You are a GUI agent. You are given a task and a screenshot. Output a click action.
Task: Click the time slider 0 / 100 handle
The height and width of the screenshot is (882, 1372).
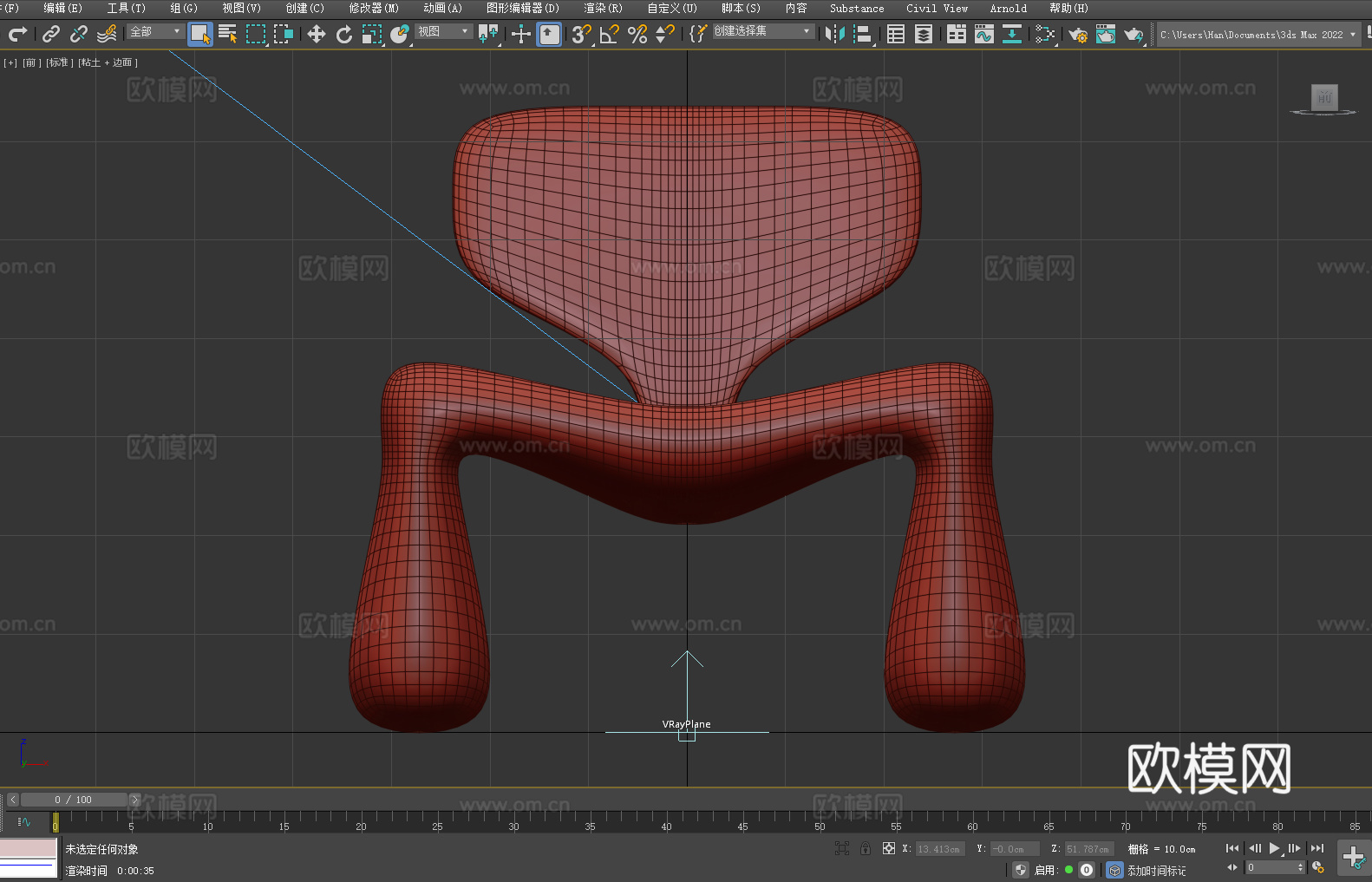pos(74,800)
